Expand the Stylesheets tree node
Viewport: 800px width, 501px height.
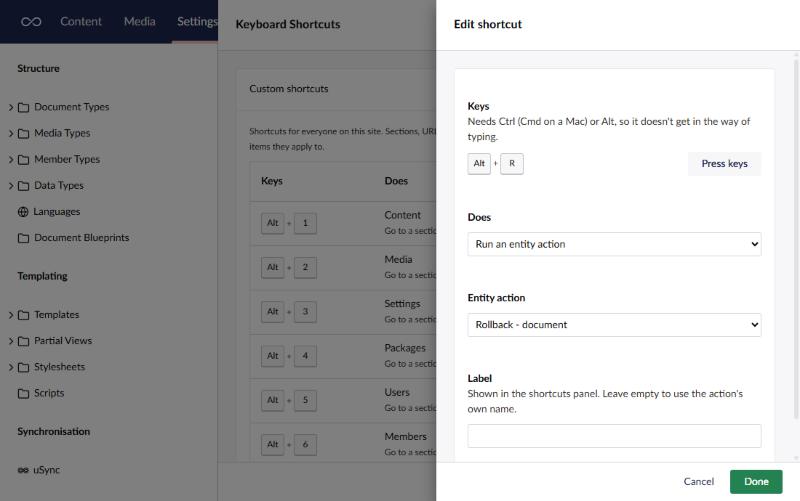11,367
